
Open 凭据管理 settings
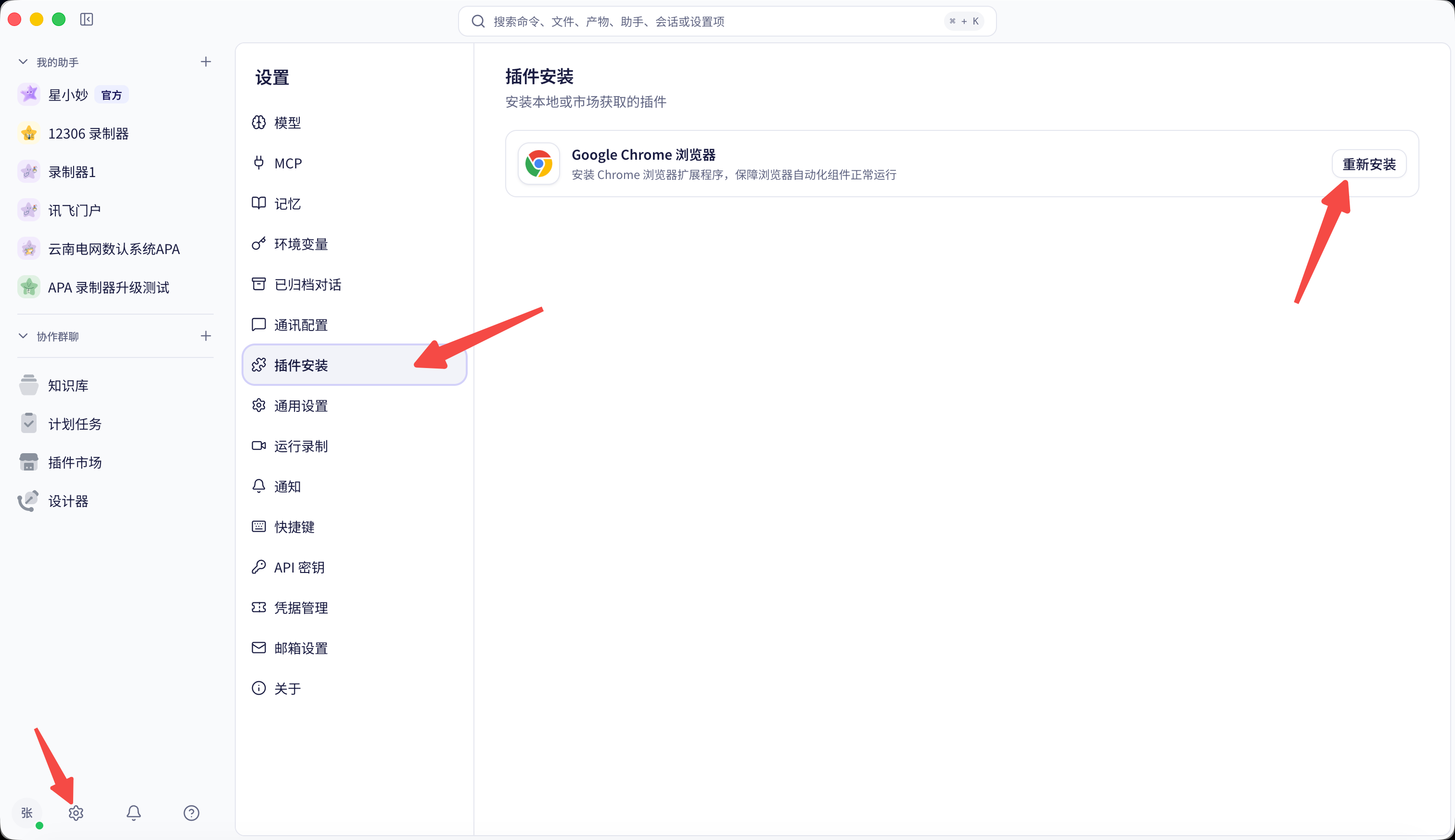354,608
